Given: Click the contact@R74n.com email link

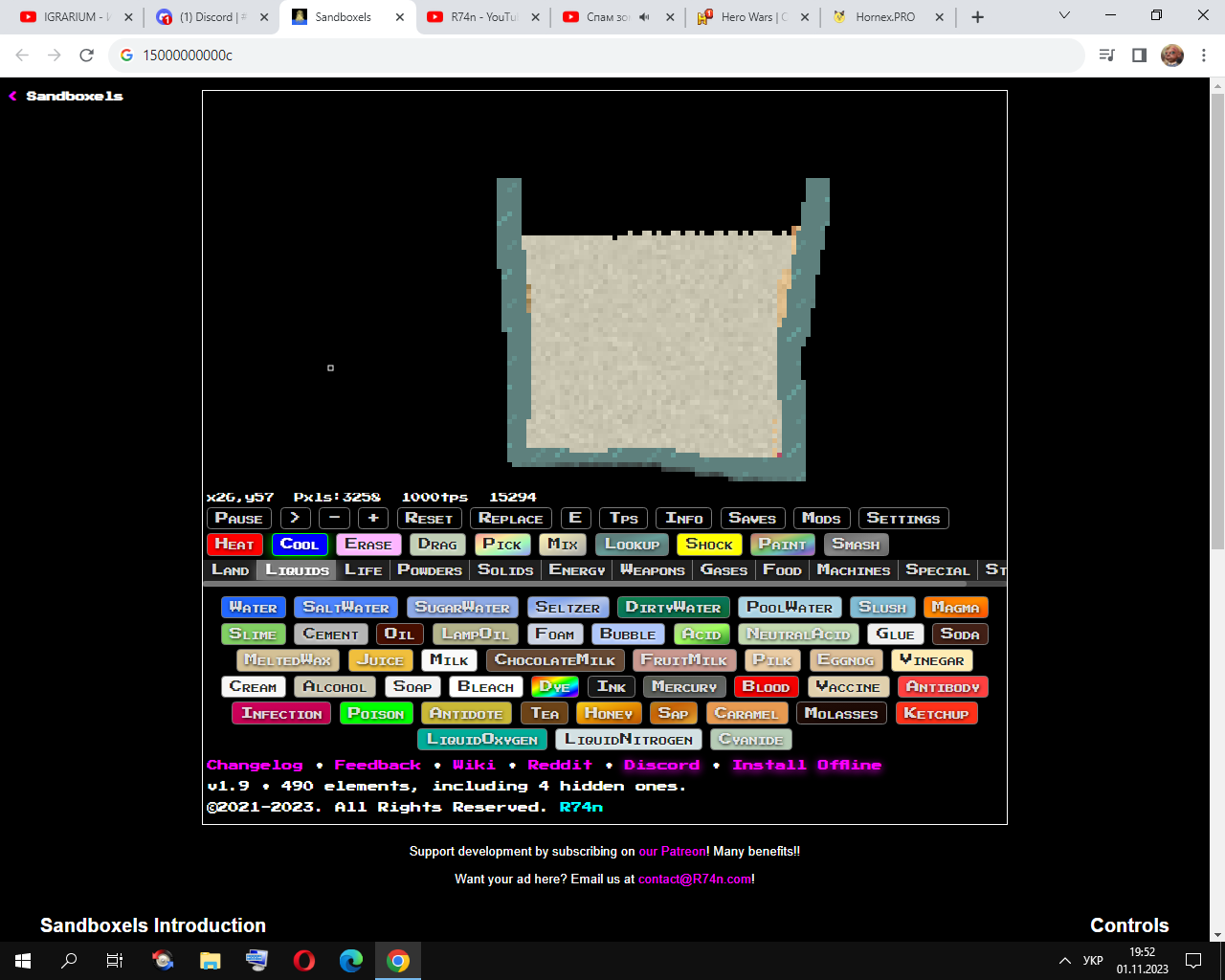Looking at the screenshot, I should (695, 880).
